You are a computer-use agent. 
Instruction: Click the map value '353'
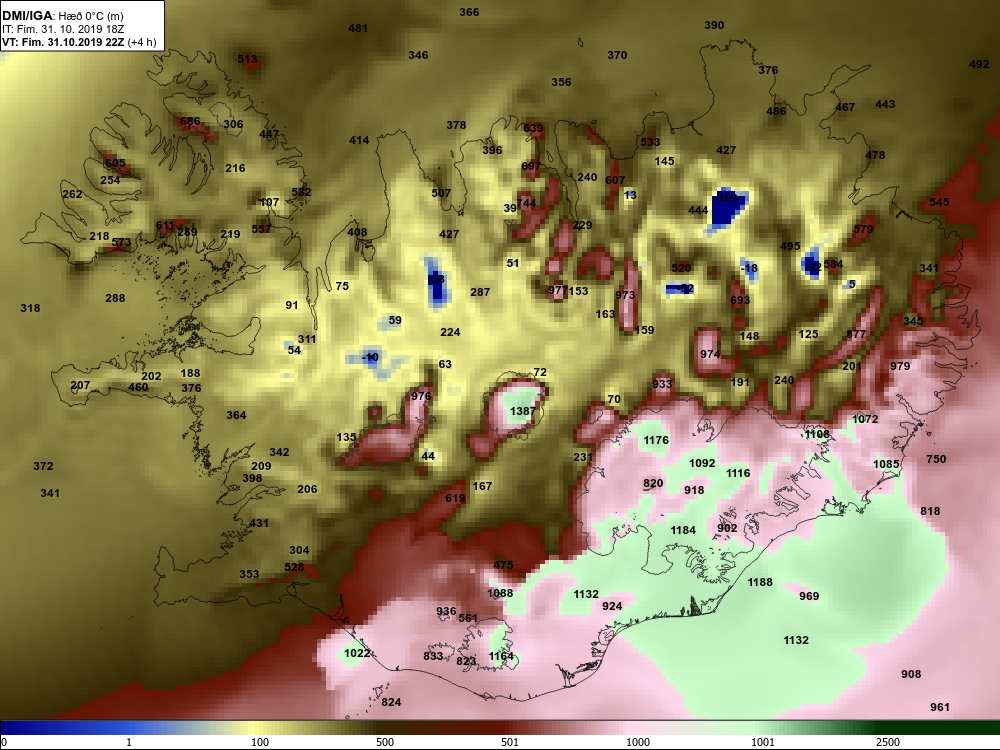[x=249, y=574]
